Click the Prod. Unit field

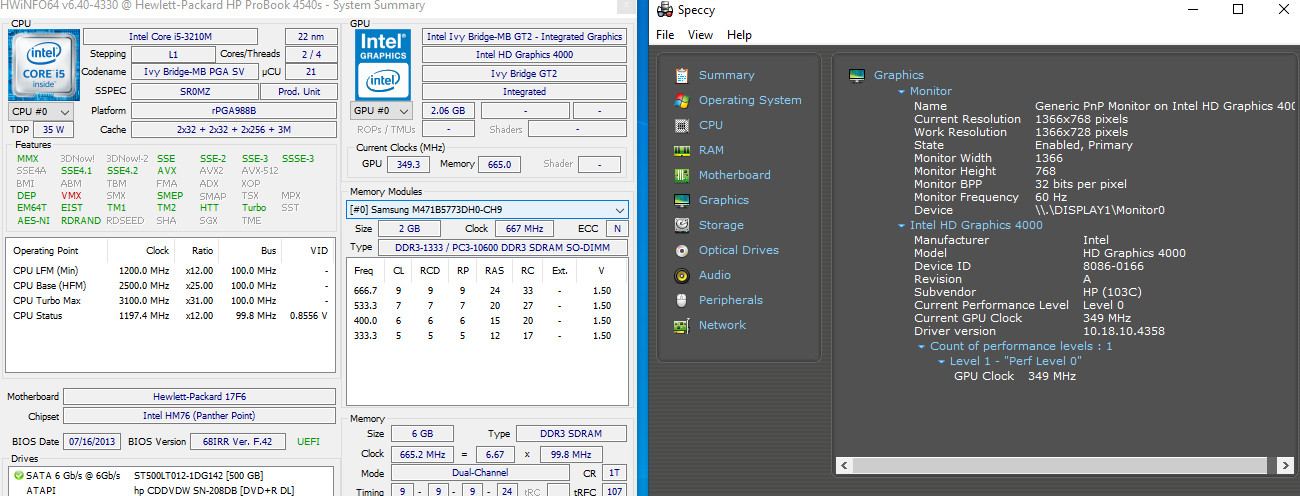(x=299, y=91)
